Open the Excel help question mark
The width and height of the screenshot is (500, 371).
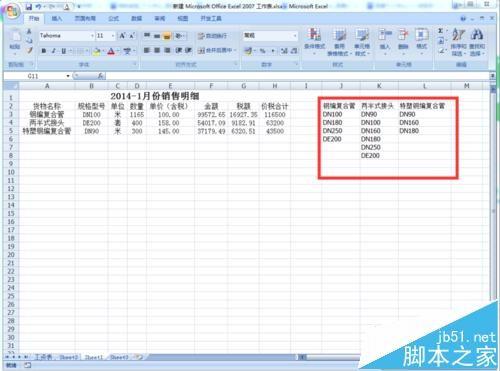pyautogui.click(x=463, y=19)
